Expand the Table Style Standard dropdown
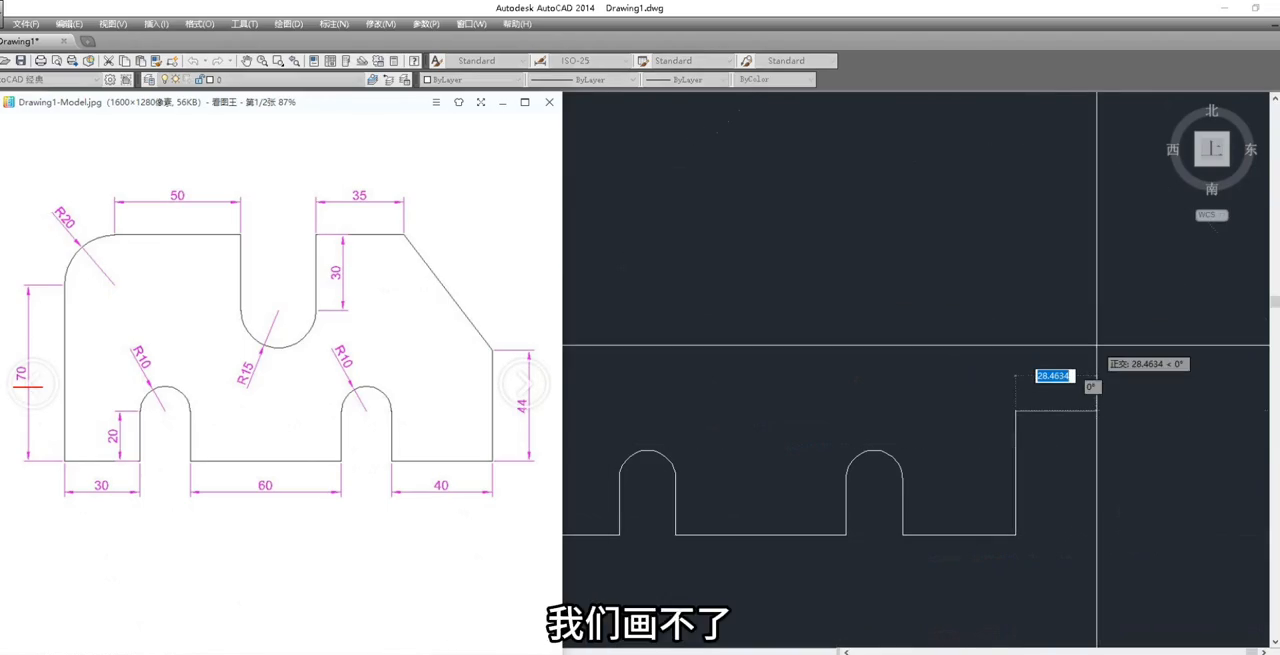Viewport: 1280px width, 655px height. 693,61
